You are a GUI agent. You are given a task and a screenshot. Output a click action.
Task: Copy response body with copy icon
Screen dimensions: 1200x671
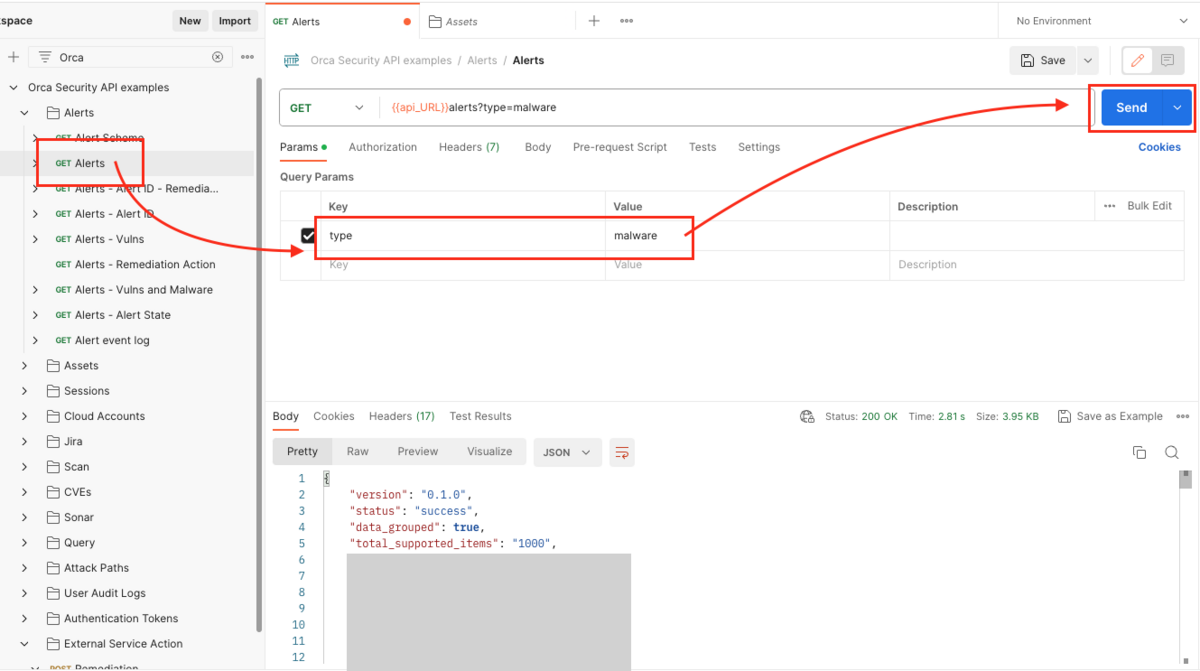point(1139,452)
